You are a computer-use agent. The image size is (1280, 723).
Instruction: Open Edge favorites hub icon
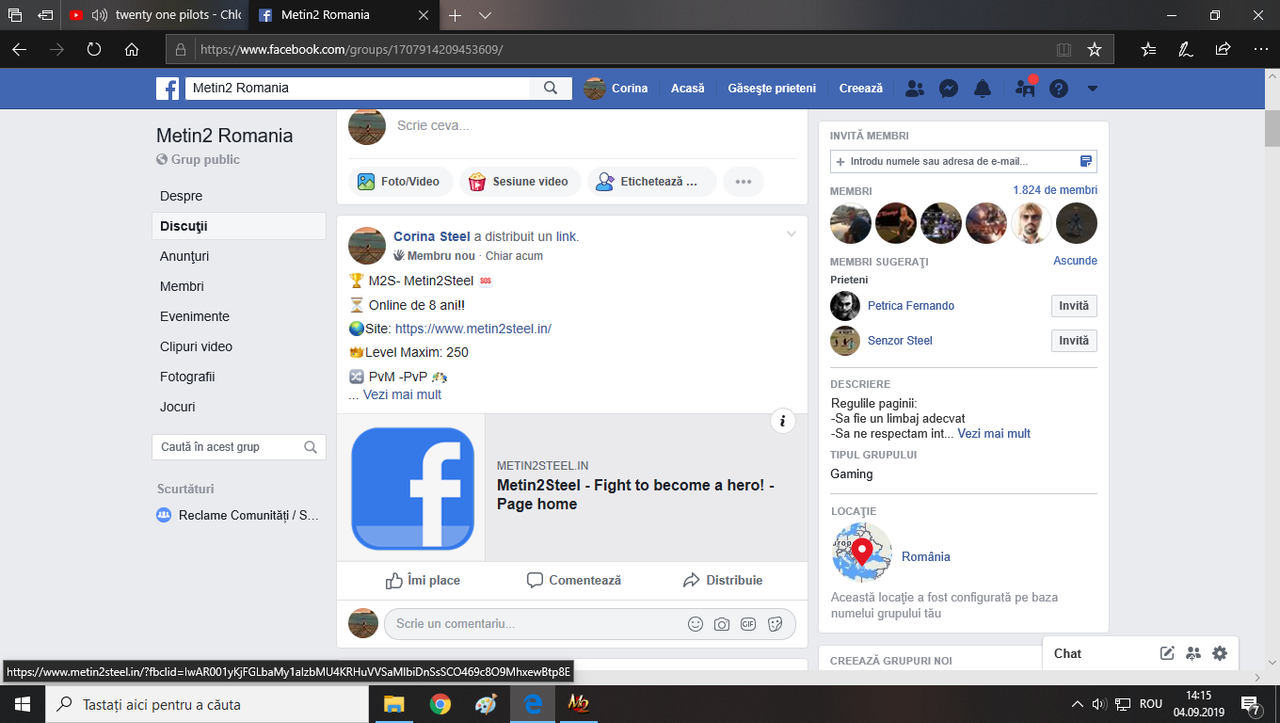pos(1148,49)
